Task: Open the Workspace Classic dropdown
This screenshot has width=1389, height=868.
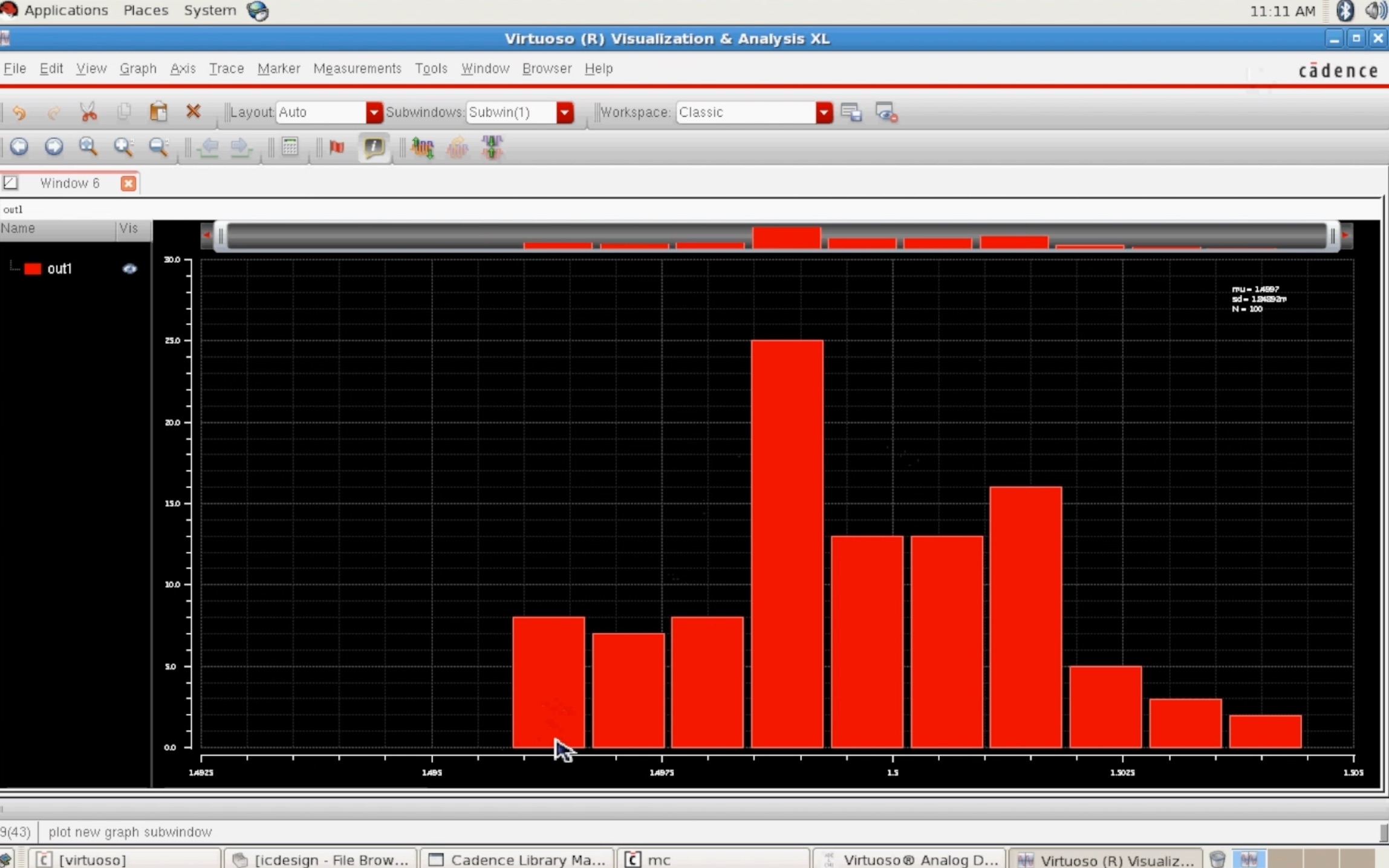Action: click(824, 112)
